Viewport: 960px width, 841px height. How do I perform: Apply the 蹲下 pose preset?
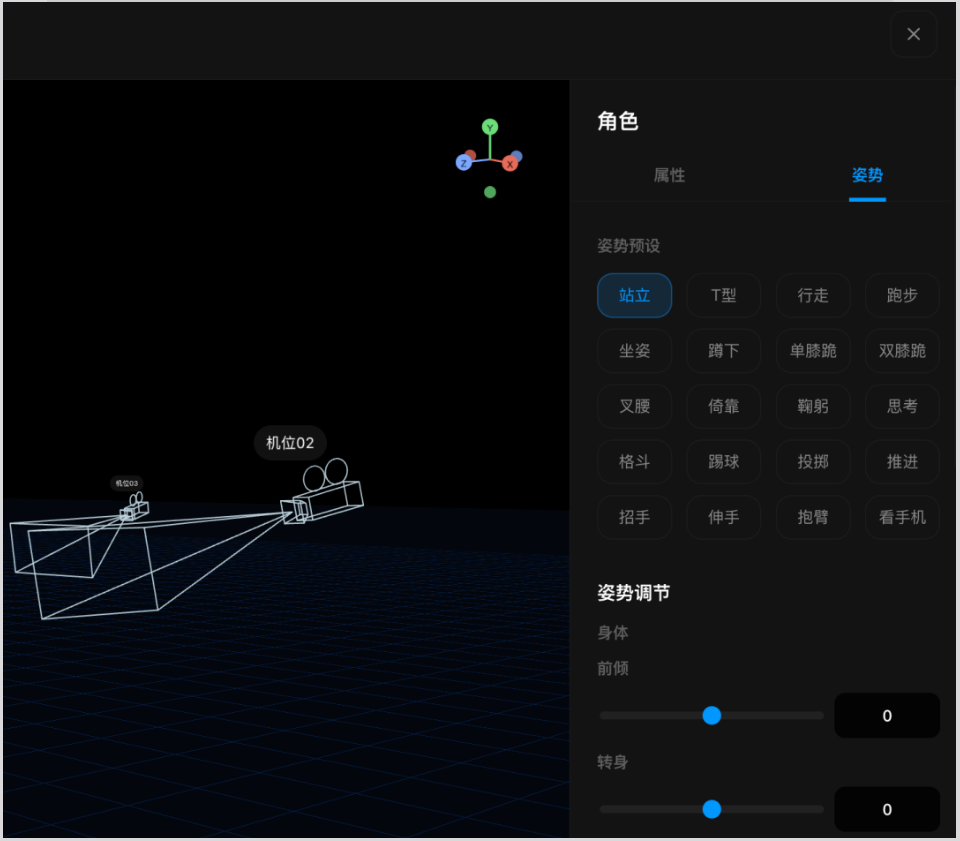coord(724,351)
